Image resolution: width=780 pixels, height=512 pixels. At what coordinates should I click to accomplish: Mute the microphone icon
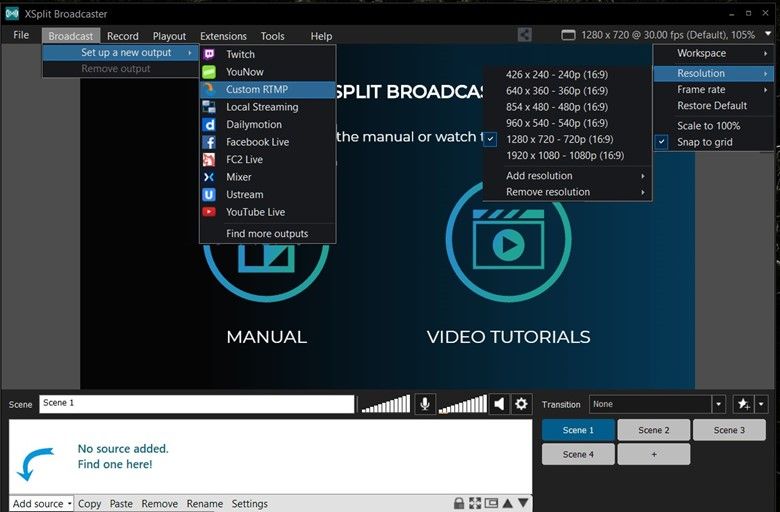coord(425,404)
